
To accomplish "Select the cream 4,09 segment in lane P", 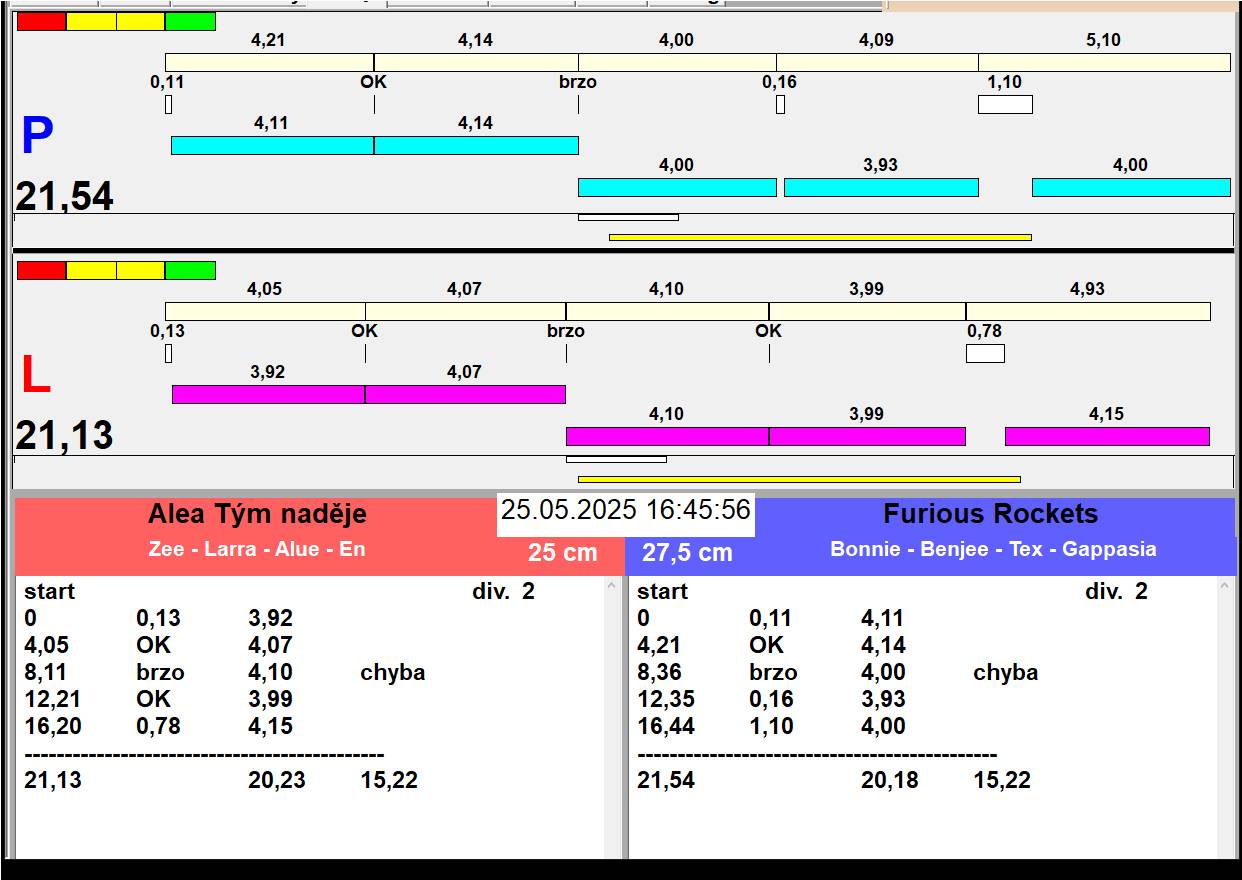I will [x=877, y=62].
